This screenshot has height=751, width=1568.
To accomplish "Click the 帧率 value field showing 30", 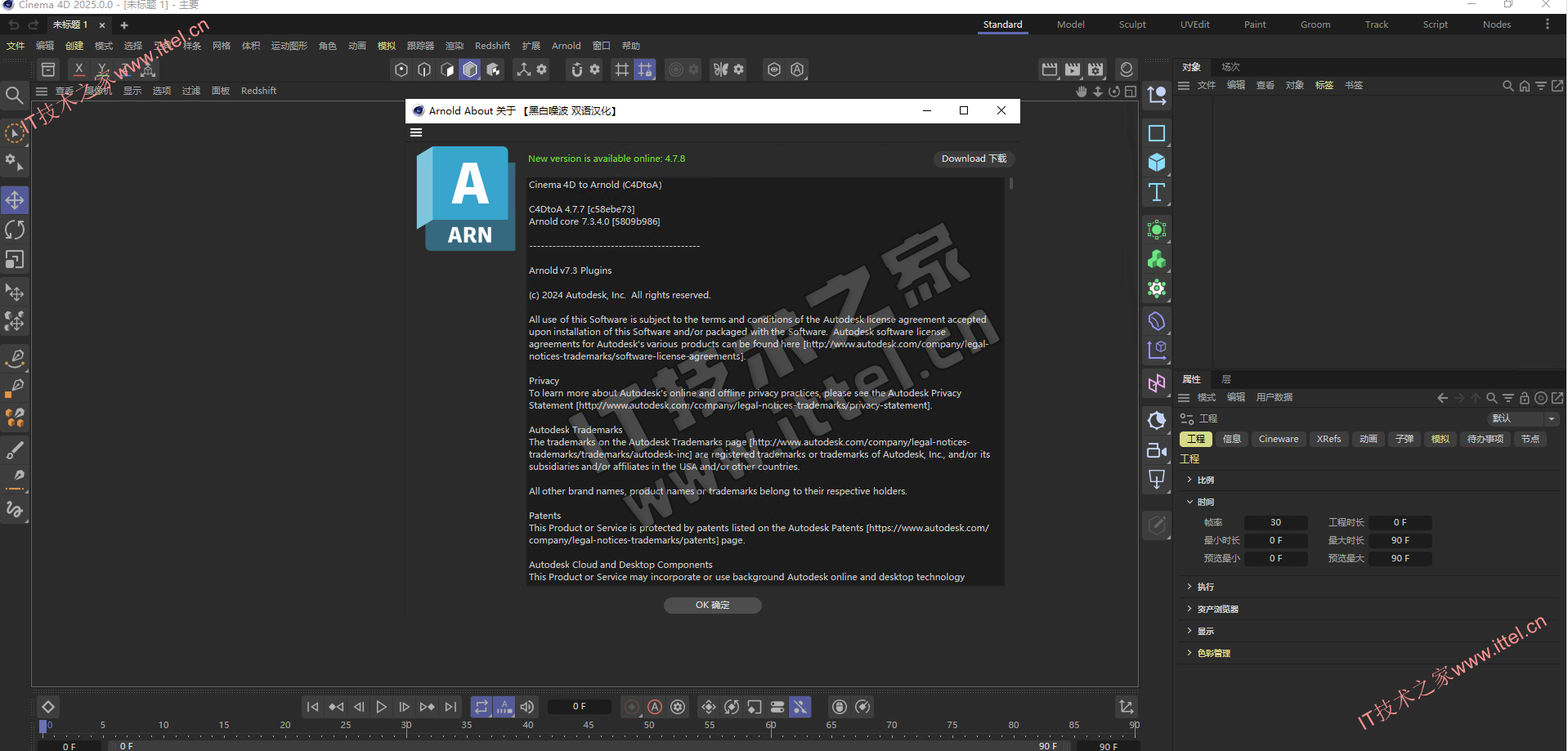I will (x=1275, y=522).
